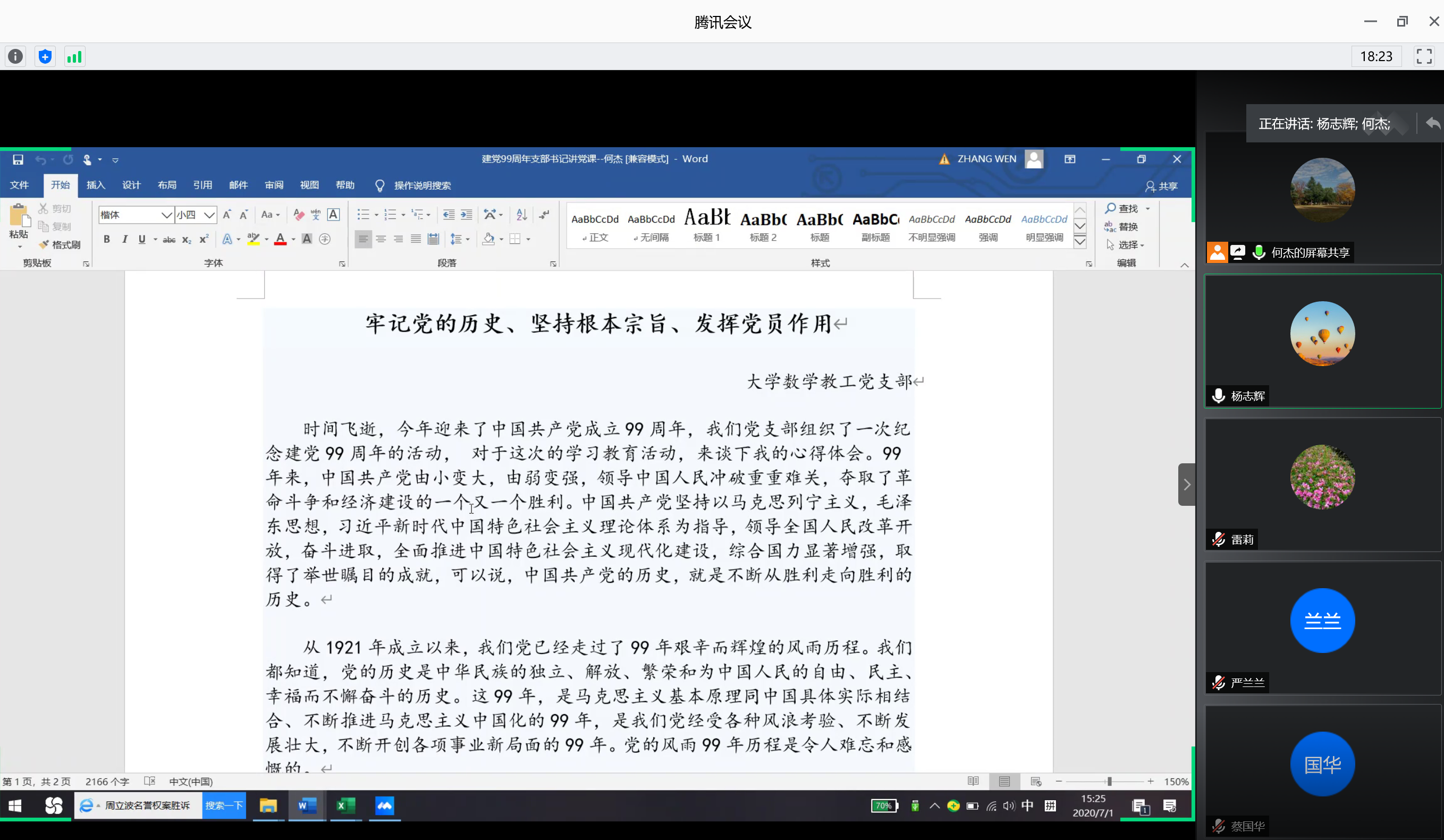The image size is (1444, 840).
Task: Click the Bold formatting icon
Action: click(x=107, y=240)
